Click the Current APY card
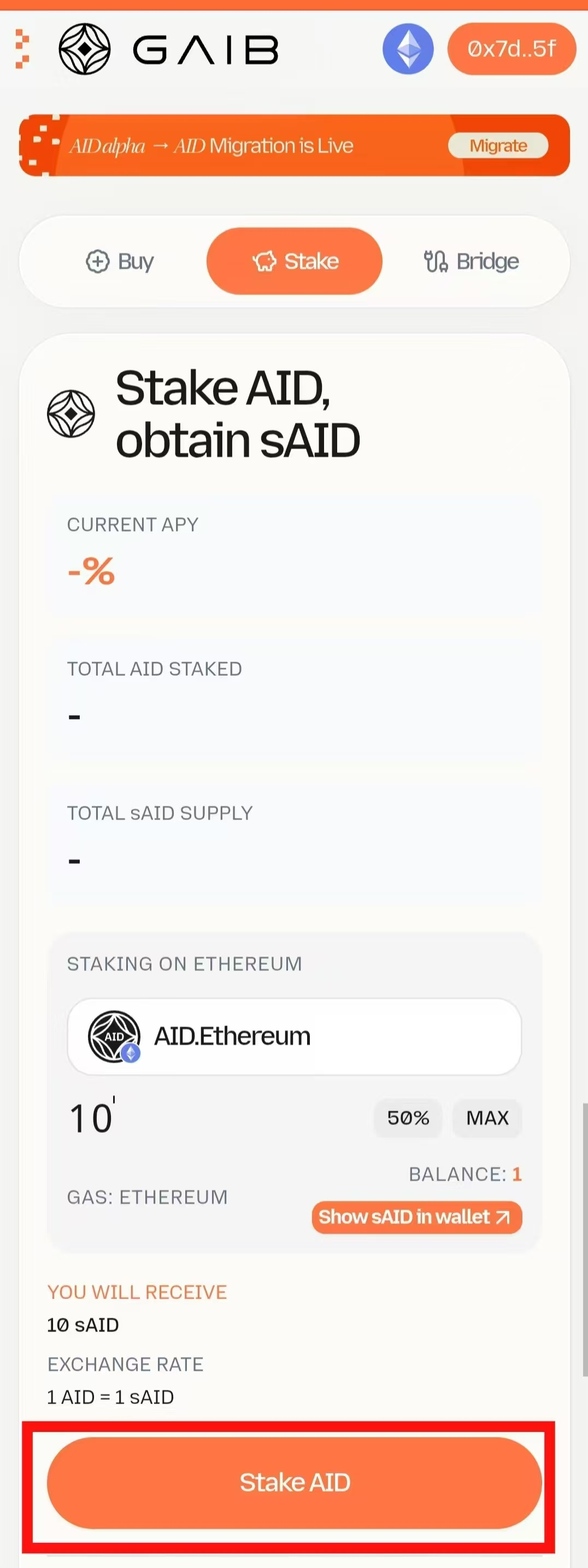Screen dimensions: 588x1568 point(295,557)
